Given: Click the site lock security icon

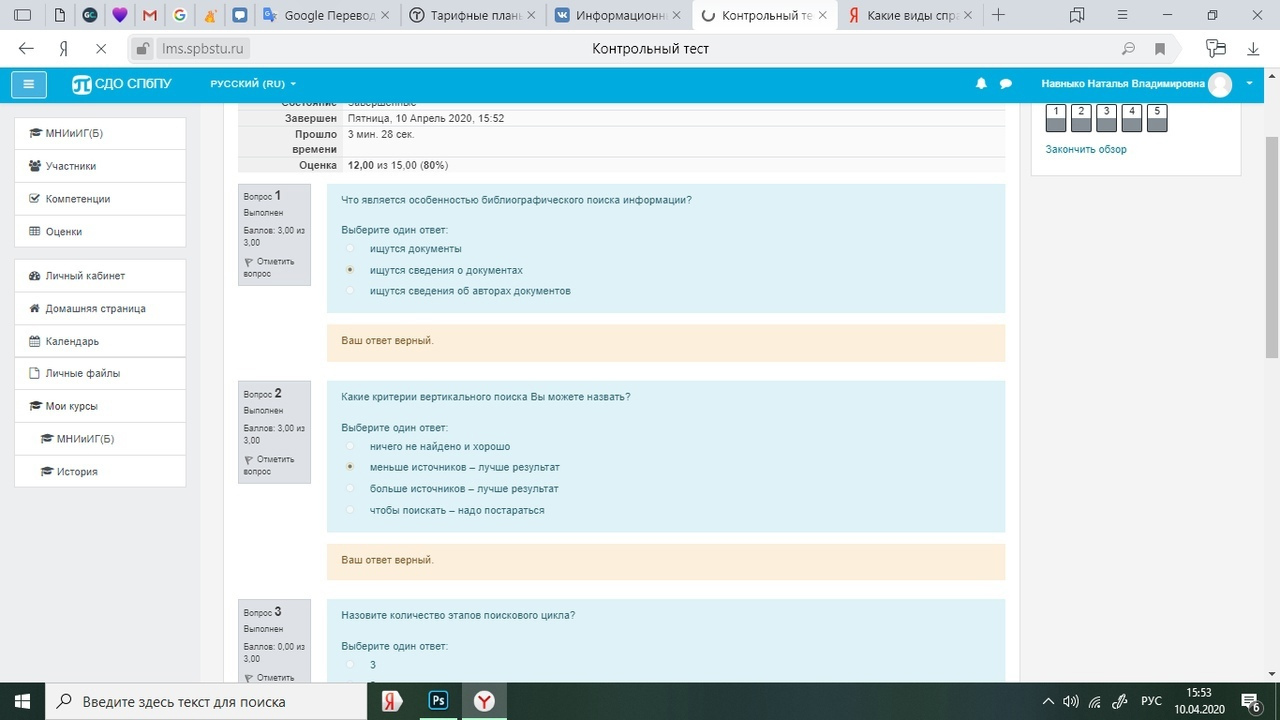Looking at the screenshot, I should point(142,49).
